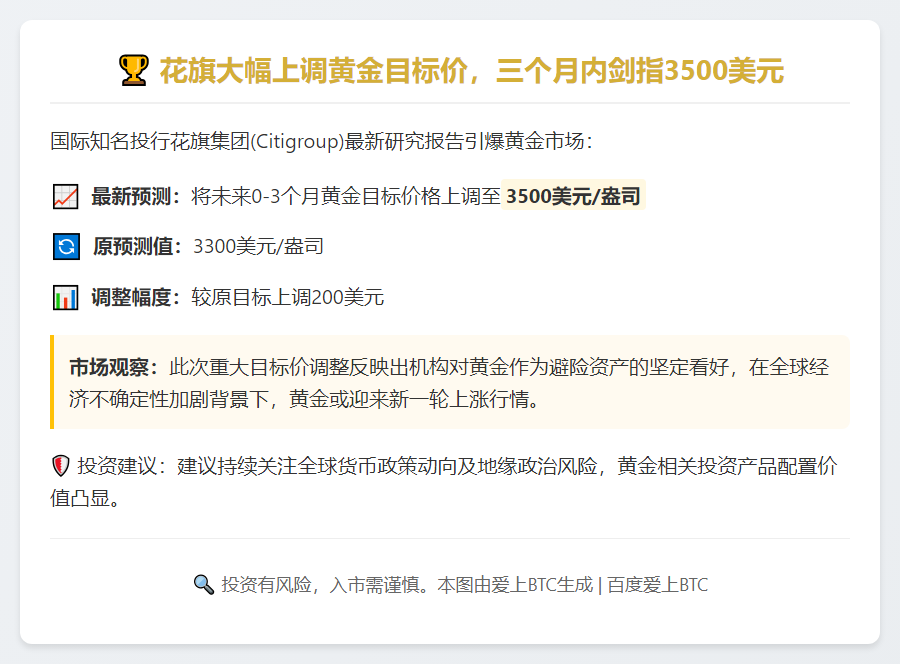
Task: Click the 投资建议 paragraph text
Action: coord(444,482)
